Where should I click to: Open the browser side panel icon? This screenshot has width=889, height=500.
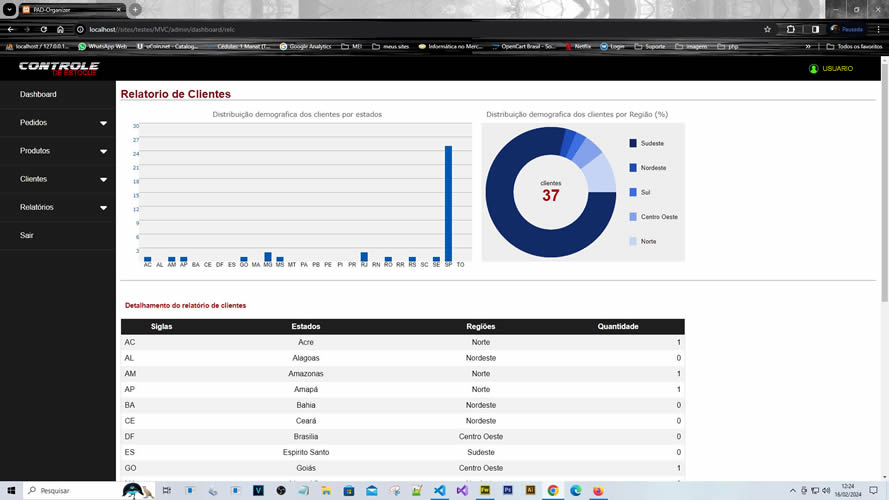pyautogui.click(x=815, y=29)
